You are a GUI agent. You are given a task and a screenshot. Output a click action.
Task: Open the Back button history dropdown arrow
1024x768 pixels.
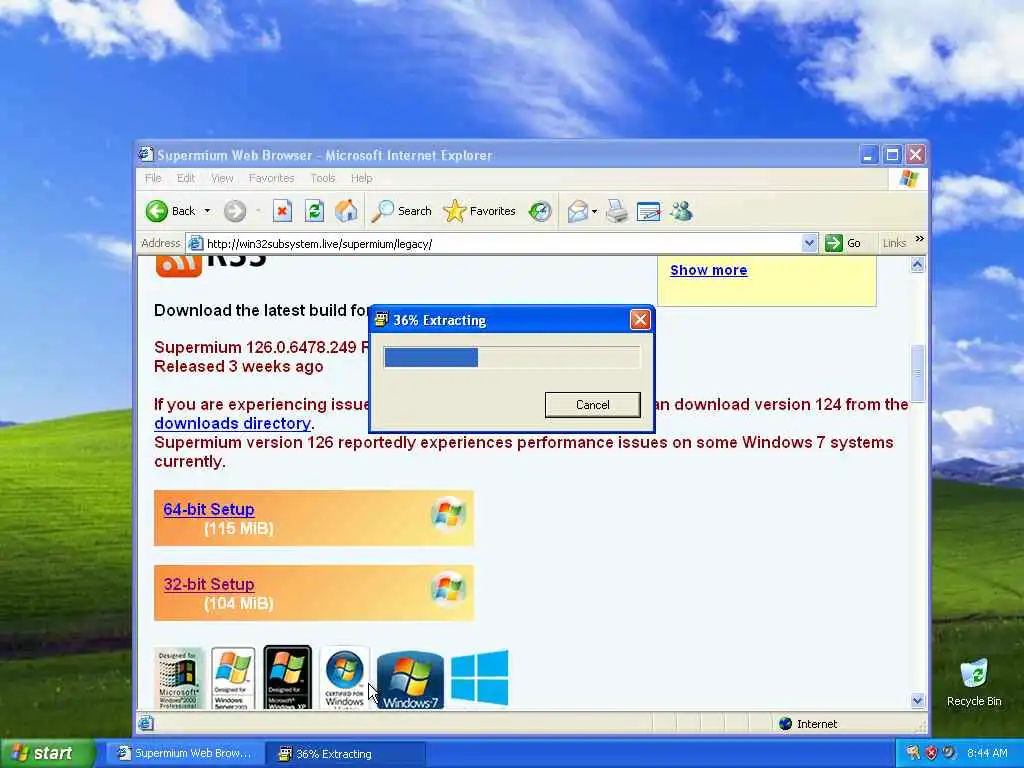[207, 211]
